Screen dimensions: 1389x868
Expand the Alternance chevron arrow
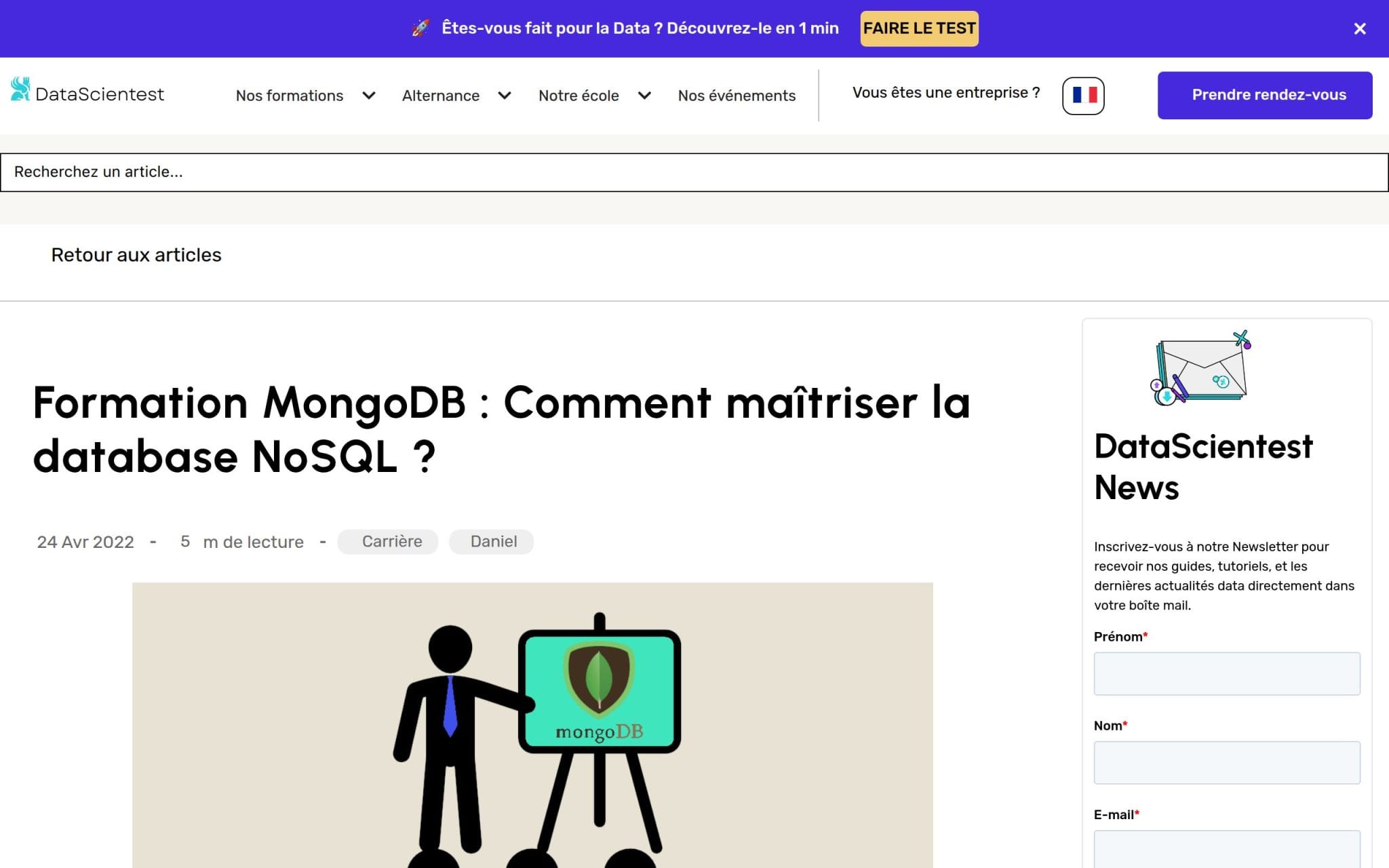505,96
